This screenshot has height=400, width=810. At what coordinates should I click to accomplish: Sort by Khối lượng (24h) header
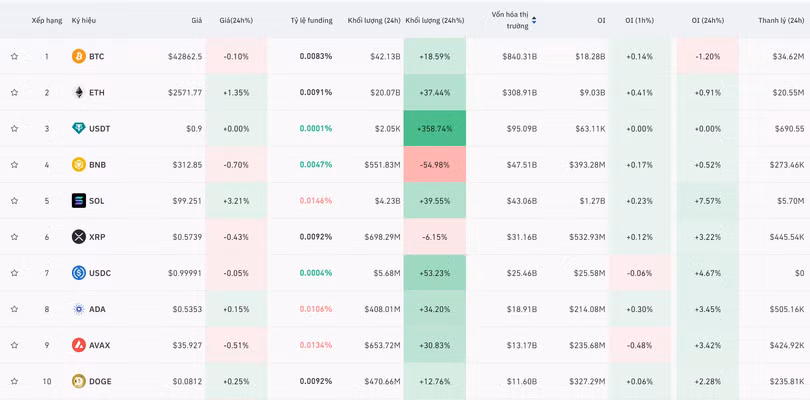pos(374,21)
